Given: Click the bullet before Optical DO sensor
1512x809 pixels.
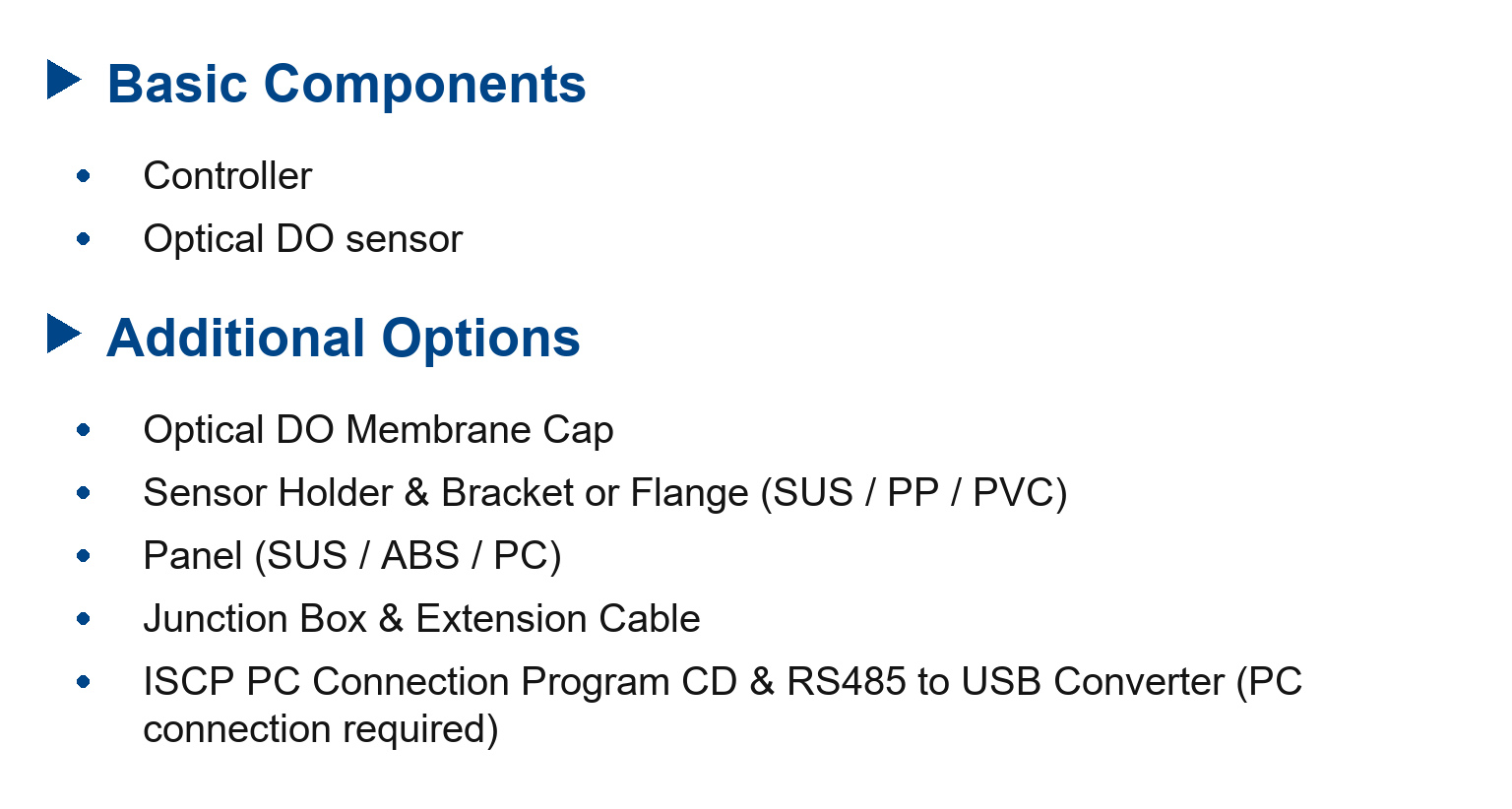Looking at the screenshot, I should point(84,239).
